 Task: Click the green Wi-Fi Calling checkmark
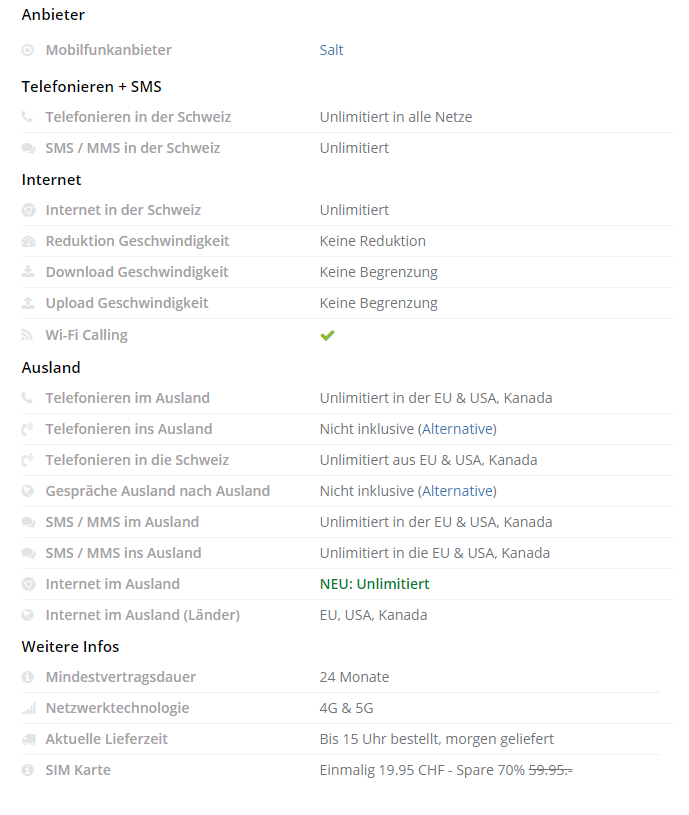[327, 335]
